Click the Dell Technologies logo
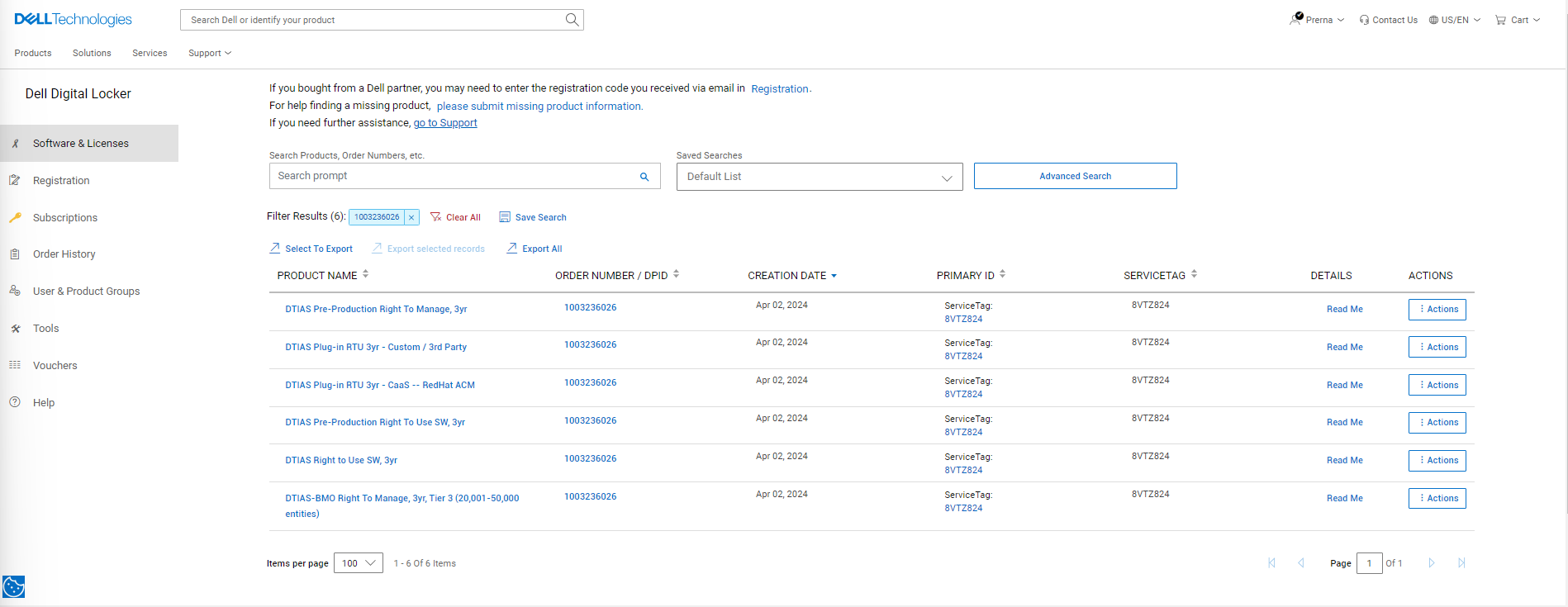The width and height of the screenshot is (1568, 607). pyautogui.click(x=73, y=19)
